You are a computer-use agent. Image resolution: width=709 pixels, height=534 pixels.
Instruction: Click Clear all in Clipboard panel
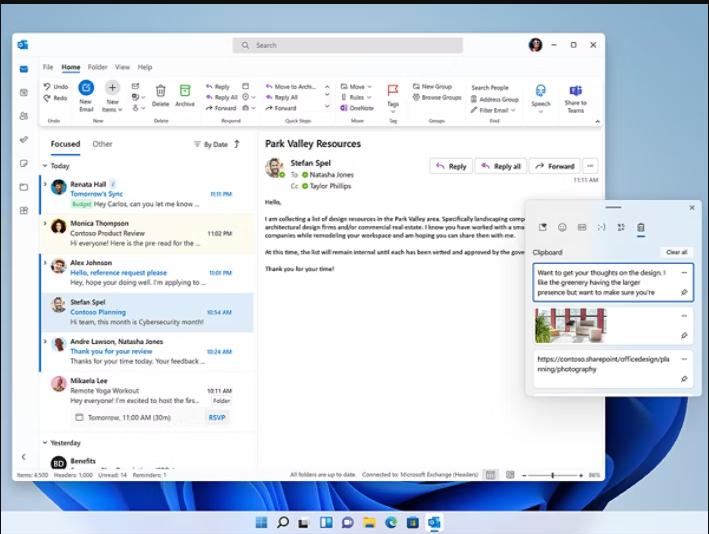pos(676,252)
